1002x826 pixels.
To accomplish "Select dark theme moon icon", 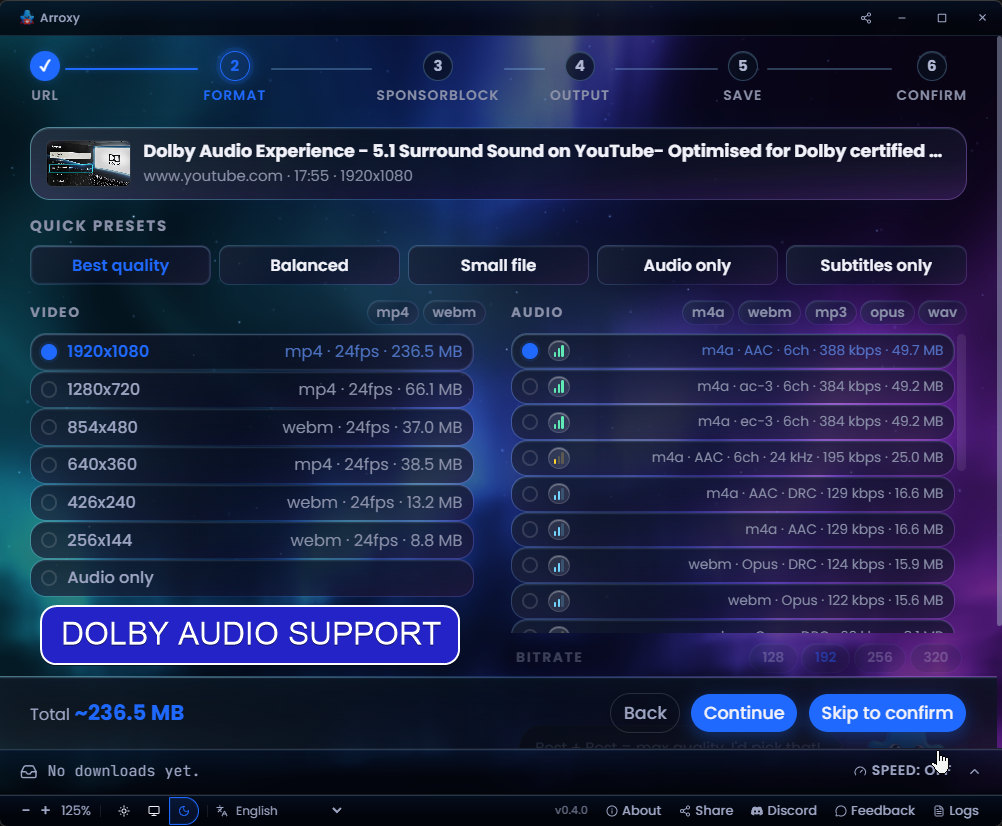I will point(184,811).
